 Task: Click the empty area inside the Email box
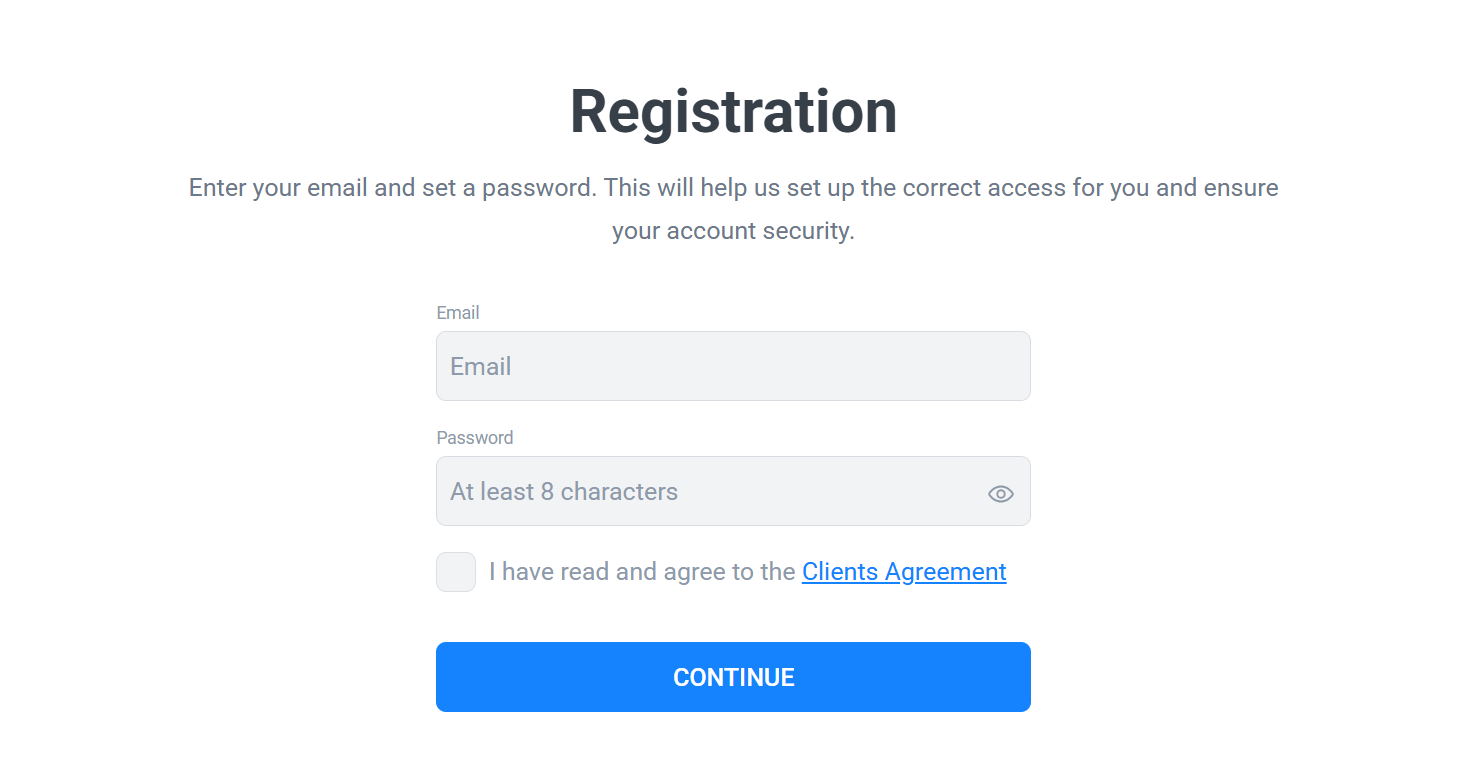(770, 366)
